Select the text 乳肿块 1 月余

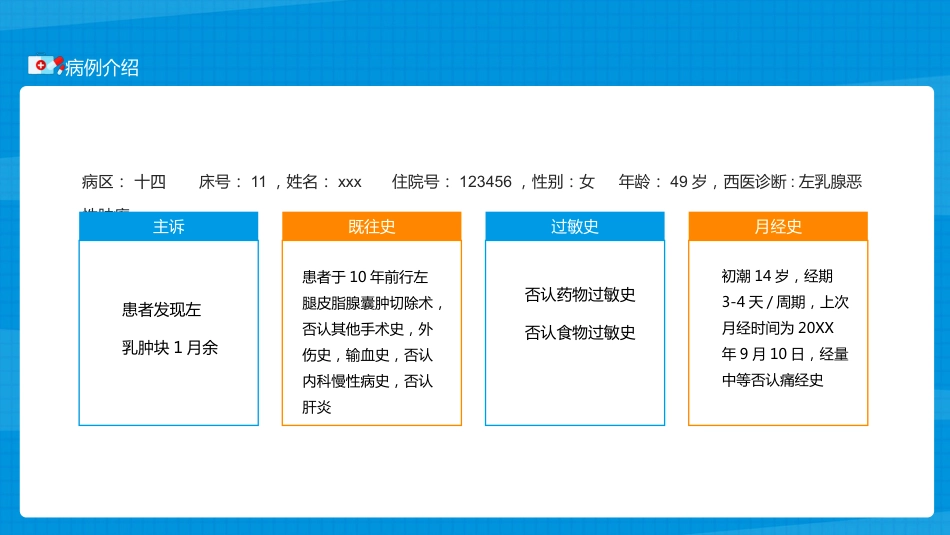point(170,347)
